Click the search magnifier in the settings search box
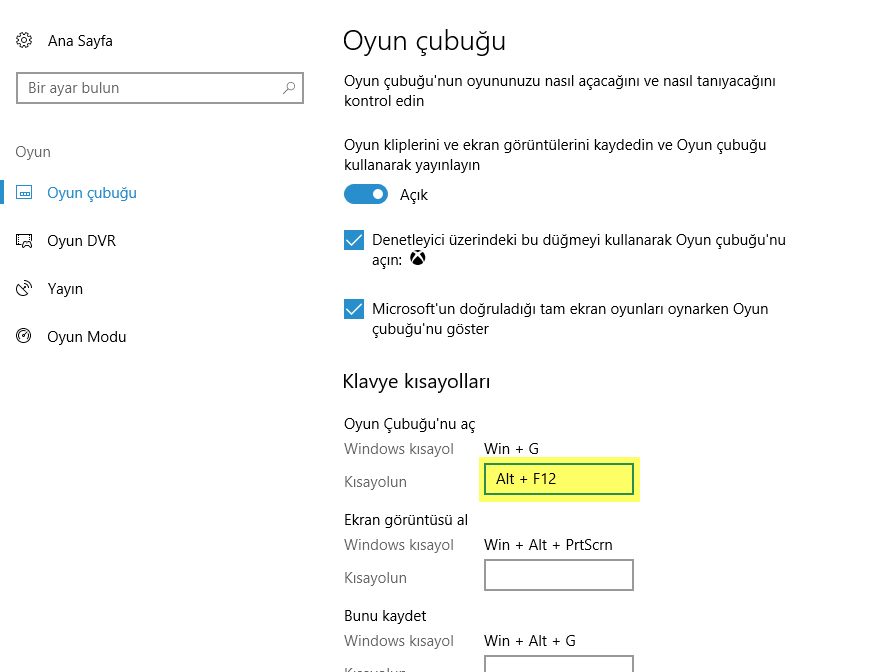Screen dimensions: 892x672 coord(287,87)
